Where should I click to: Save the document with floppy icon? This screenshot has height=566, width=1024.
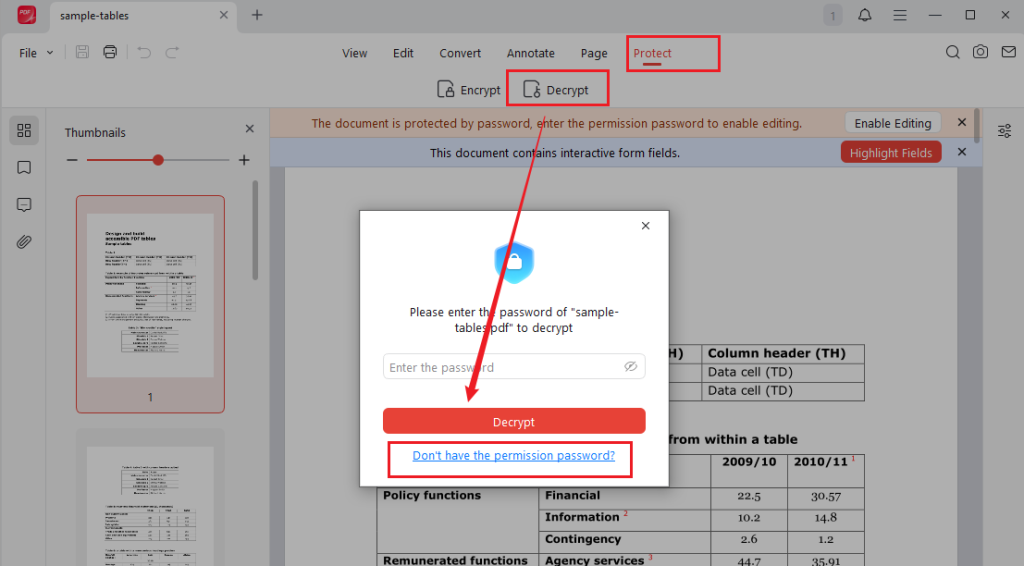[x=82, y=52]
